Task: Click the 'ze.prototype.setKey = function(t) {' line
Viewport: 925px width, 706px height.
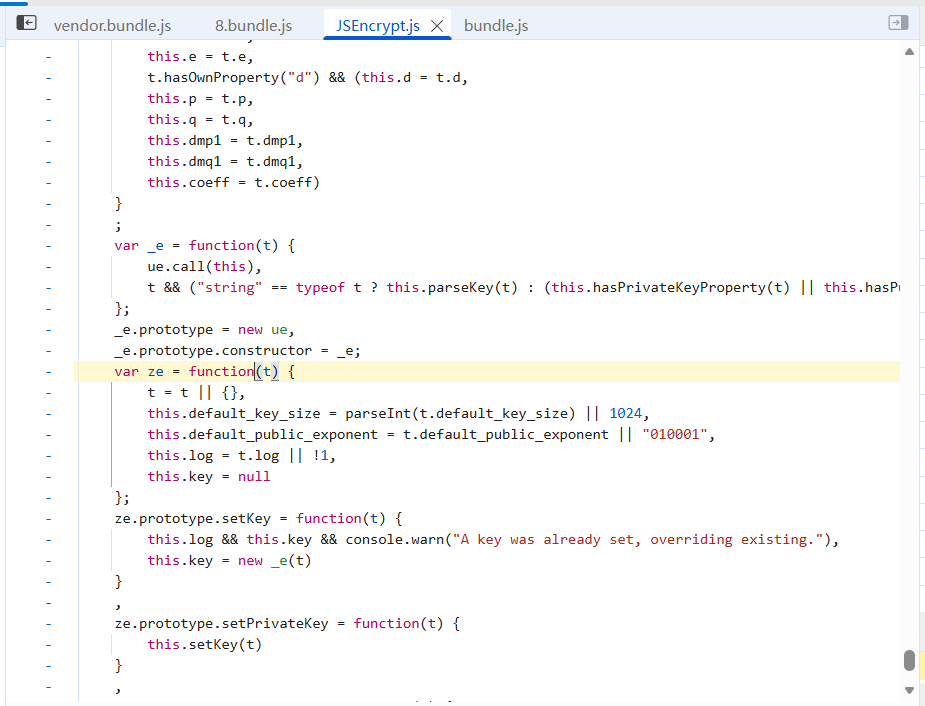Action: click(258, 519)
